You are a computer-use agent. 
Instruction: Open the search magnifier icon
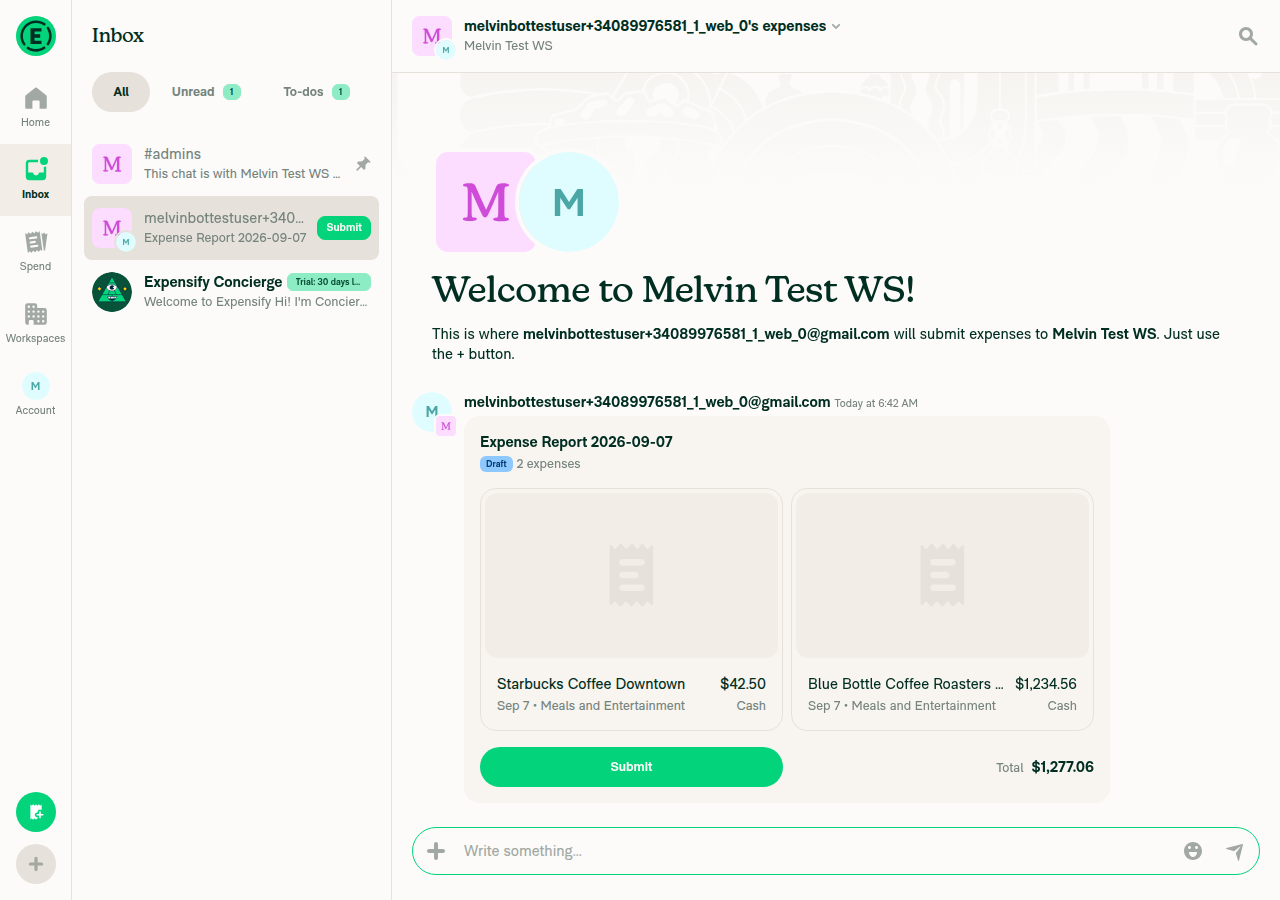1248,36
